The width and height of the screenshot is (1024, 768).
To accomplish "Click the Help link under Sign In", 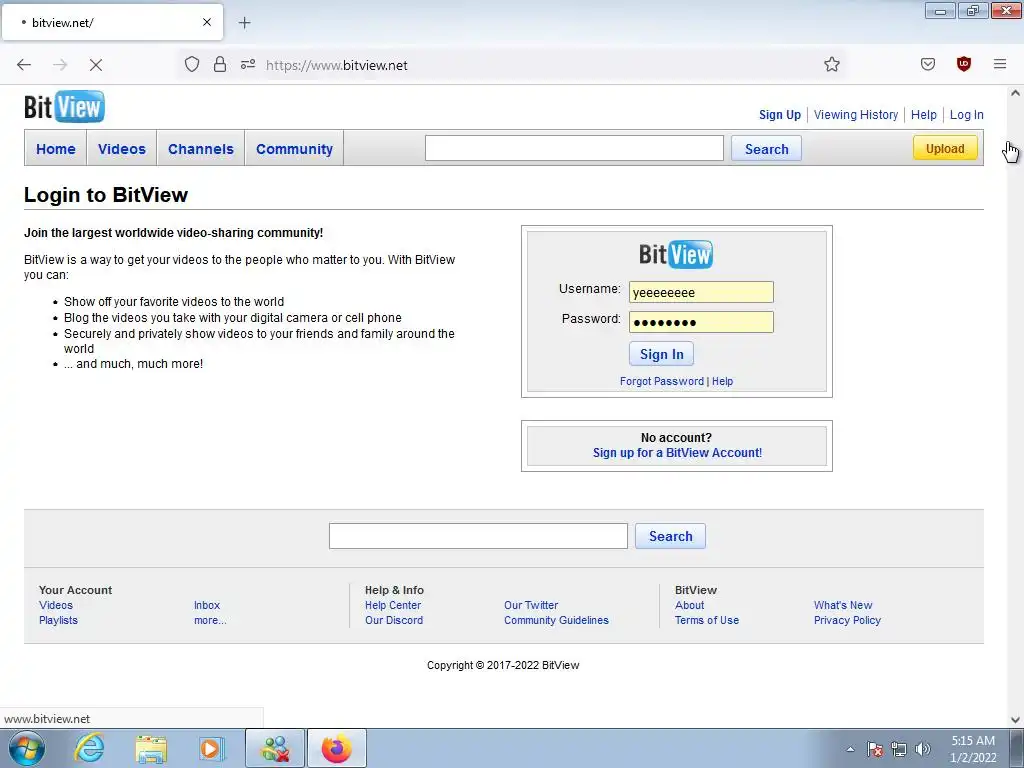I will [x=722, y=381].
